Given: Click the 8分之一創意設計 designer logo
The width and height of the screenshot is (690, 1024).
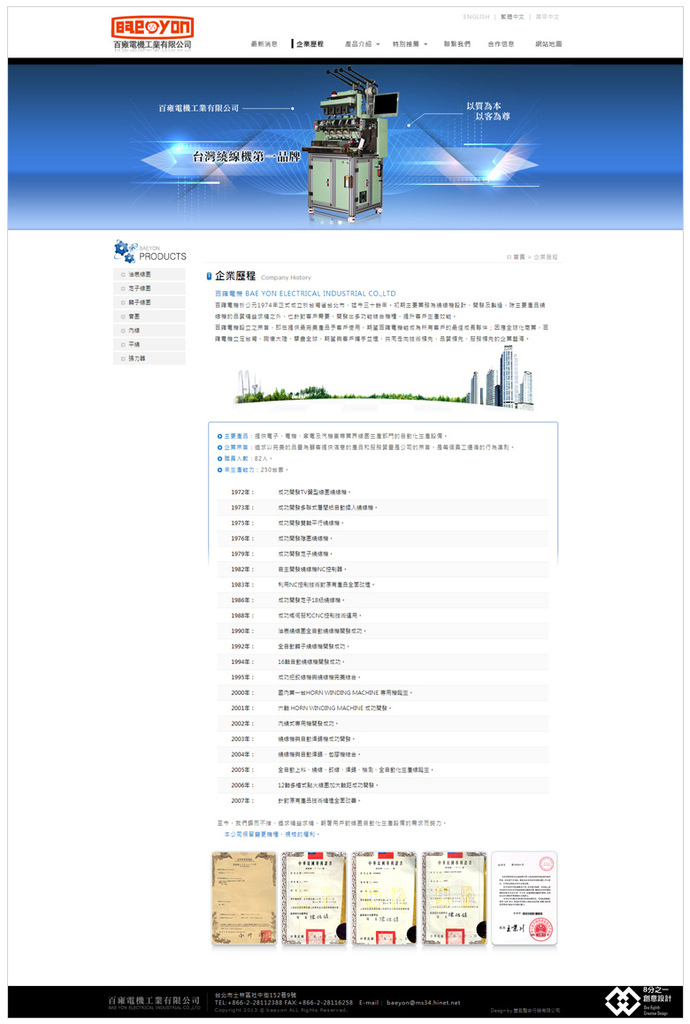Looking at the screenshot, I should coord(638,1001).
